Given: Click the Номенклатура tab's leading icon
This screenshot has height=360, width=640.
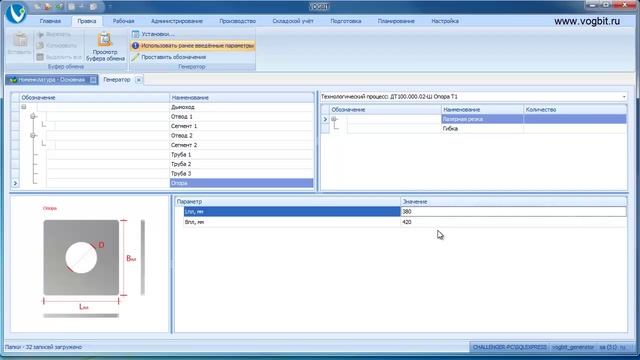Looking at the screenshot, I should 13,80.
